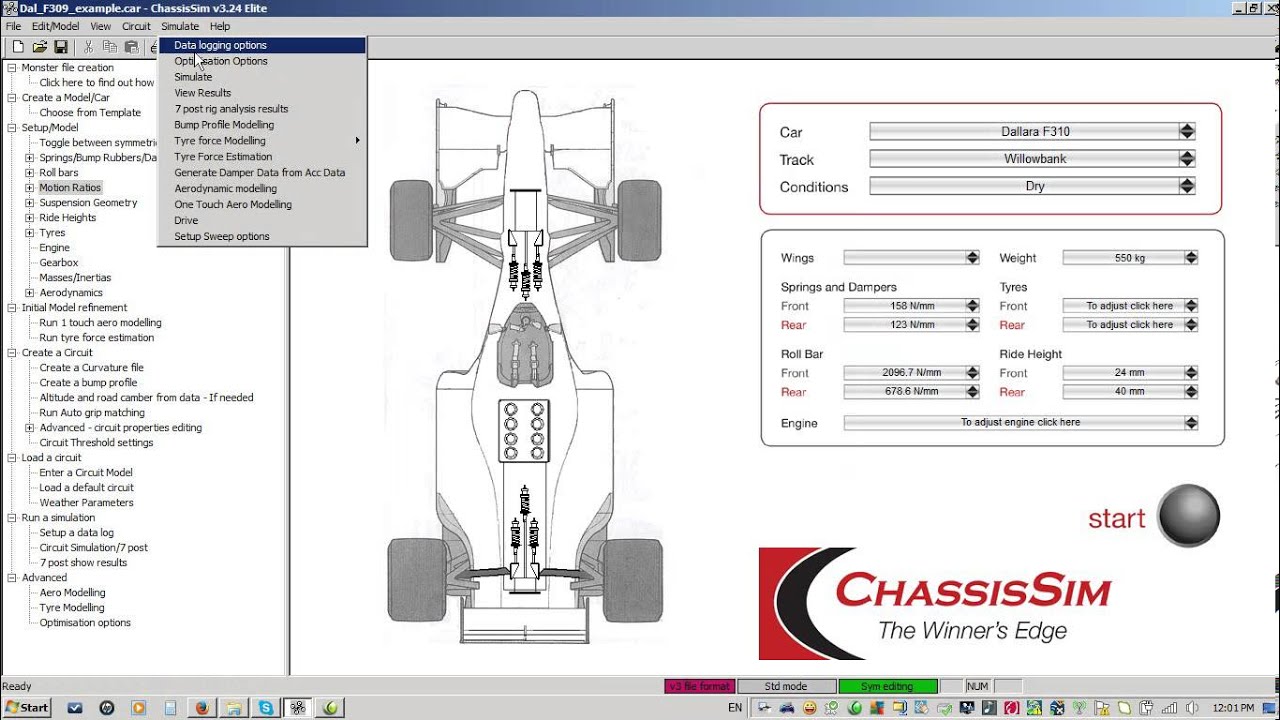Click the smiley face tray icon
The height and width of the screenshot is (720, 1280).
[x=809, y=707]
